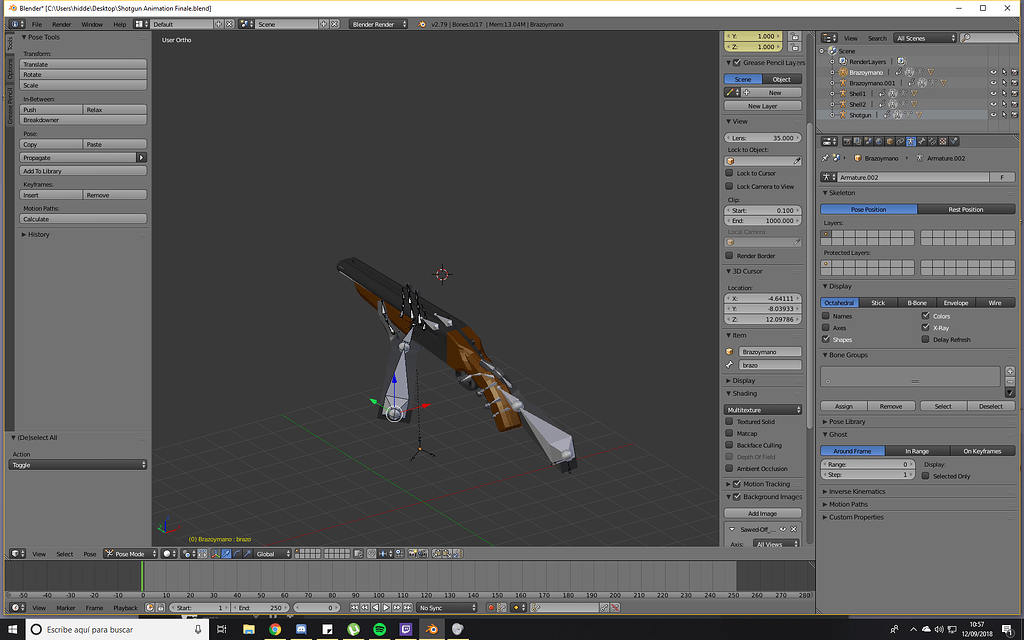Screen dimensions: 1024x640
Task: Open the Multitexture shading dropdown
Action: [x=763, y=409]
